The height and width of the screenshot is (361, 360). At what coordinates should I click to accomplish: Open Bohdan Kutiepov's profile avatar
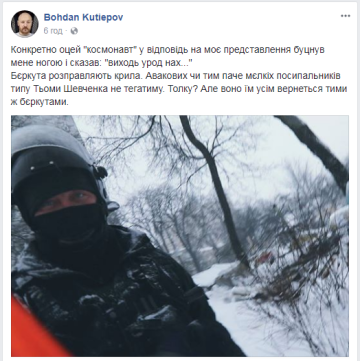[x=24, y=24]
